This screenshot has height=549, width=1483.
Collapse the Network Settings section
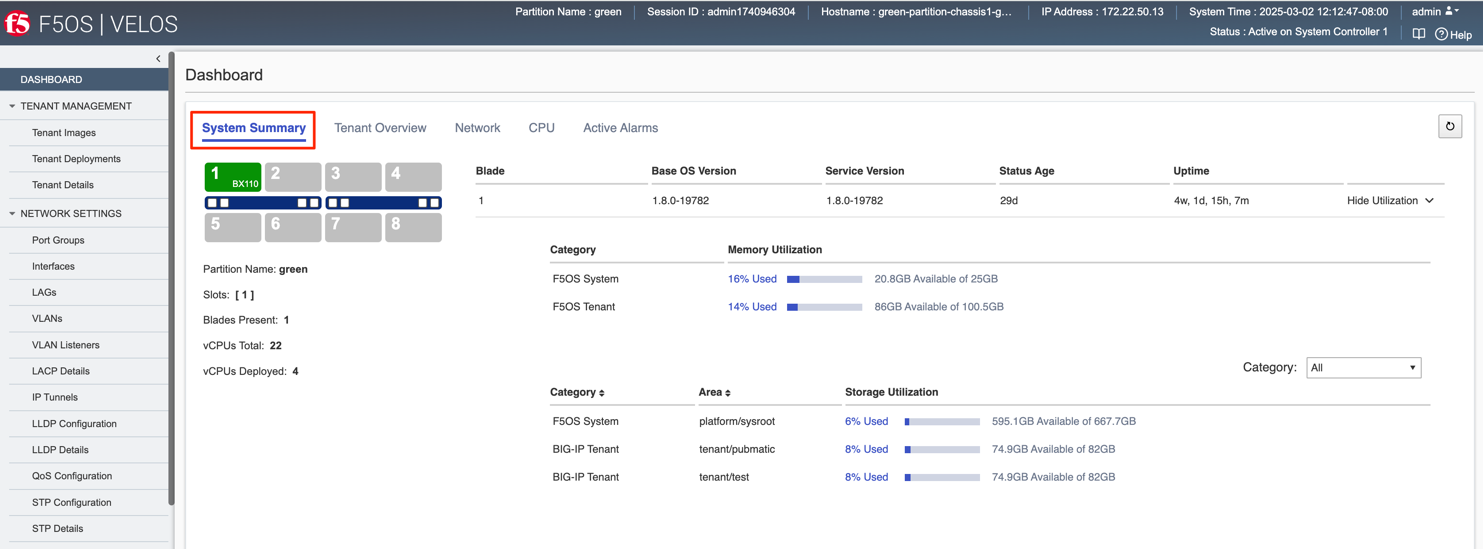tap(12, 214)
